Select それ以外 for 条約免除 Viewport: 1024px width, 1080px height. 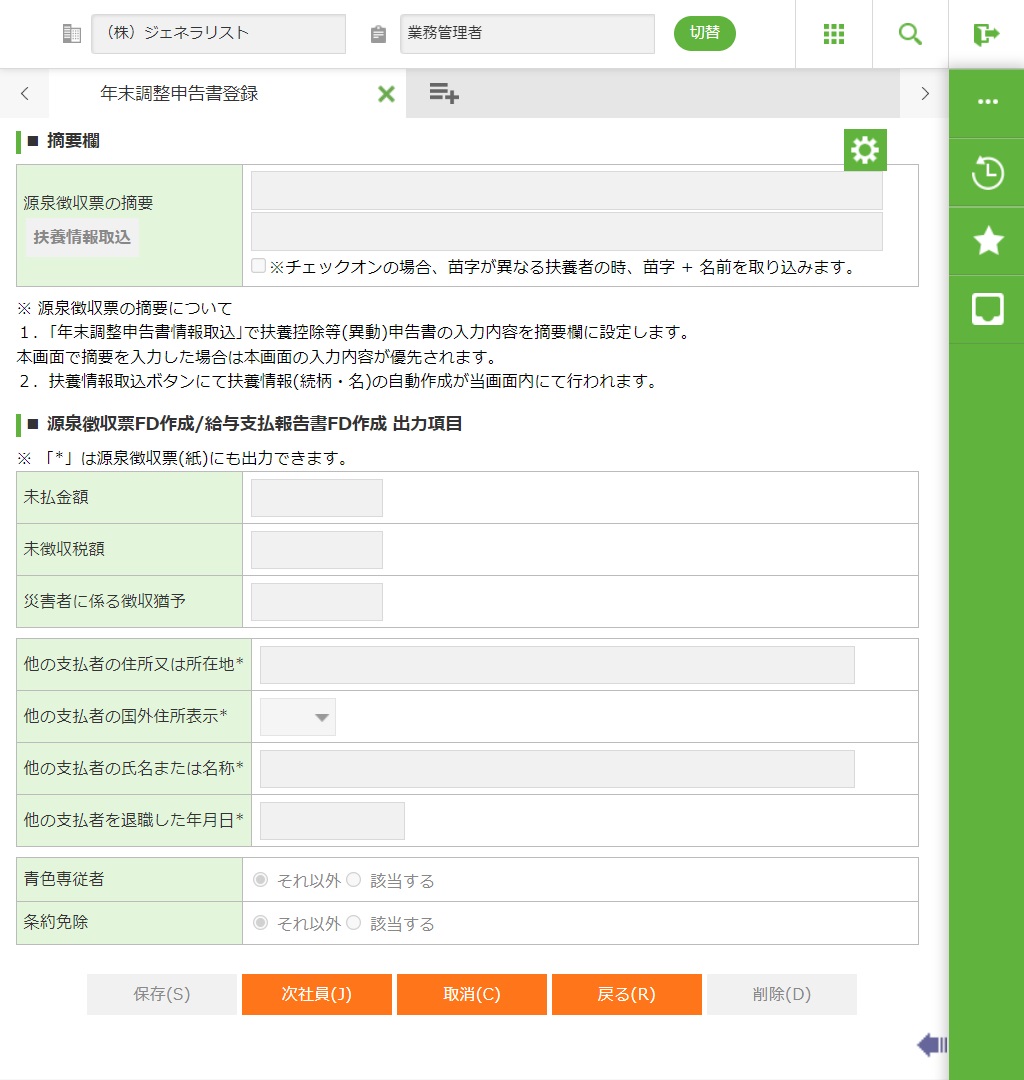click(261, 923)
